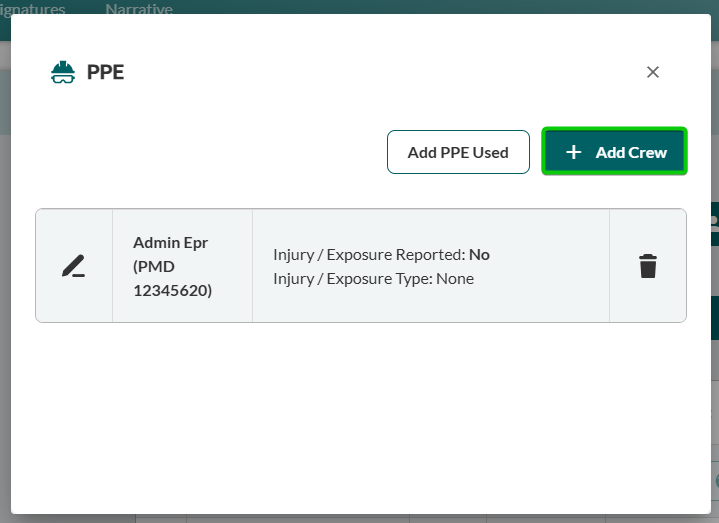
Task: Click the PPE helmet and goggles icon
Action: (x=63, y=72)
